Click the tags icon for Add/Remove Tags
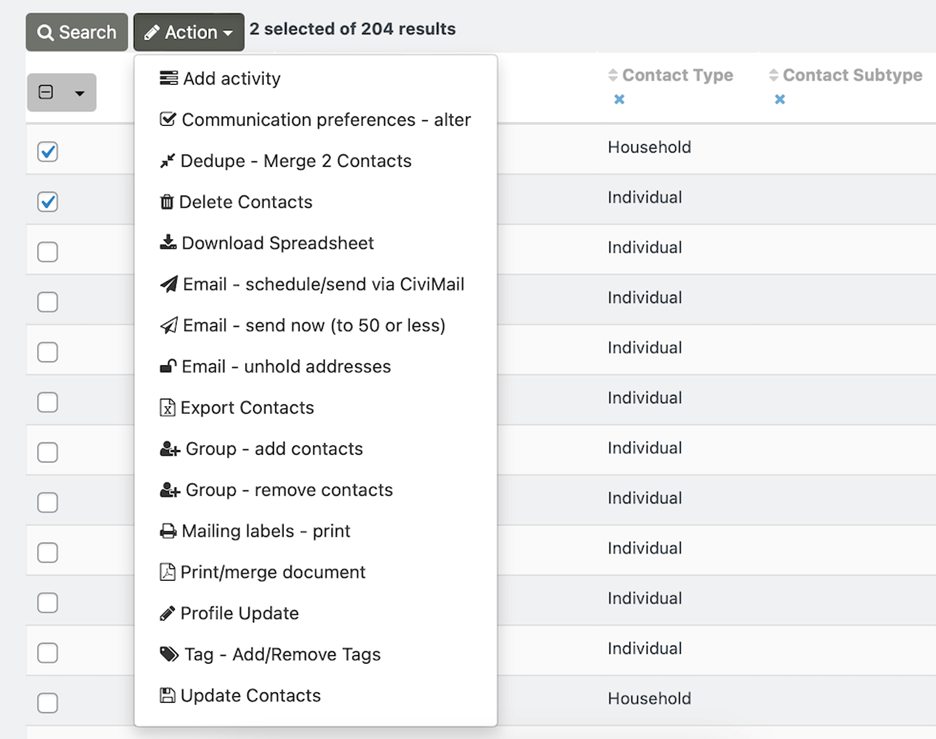 coord(169,655)
